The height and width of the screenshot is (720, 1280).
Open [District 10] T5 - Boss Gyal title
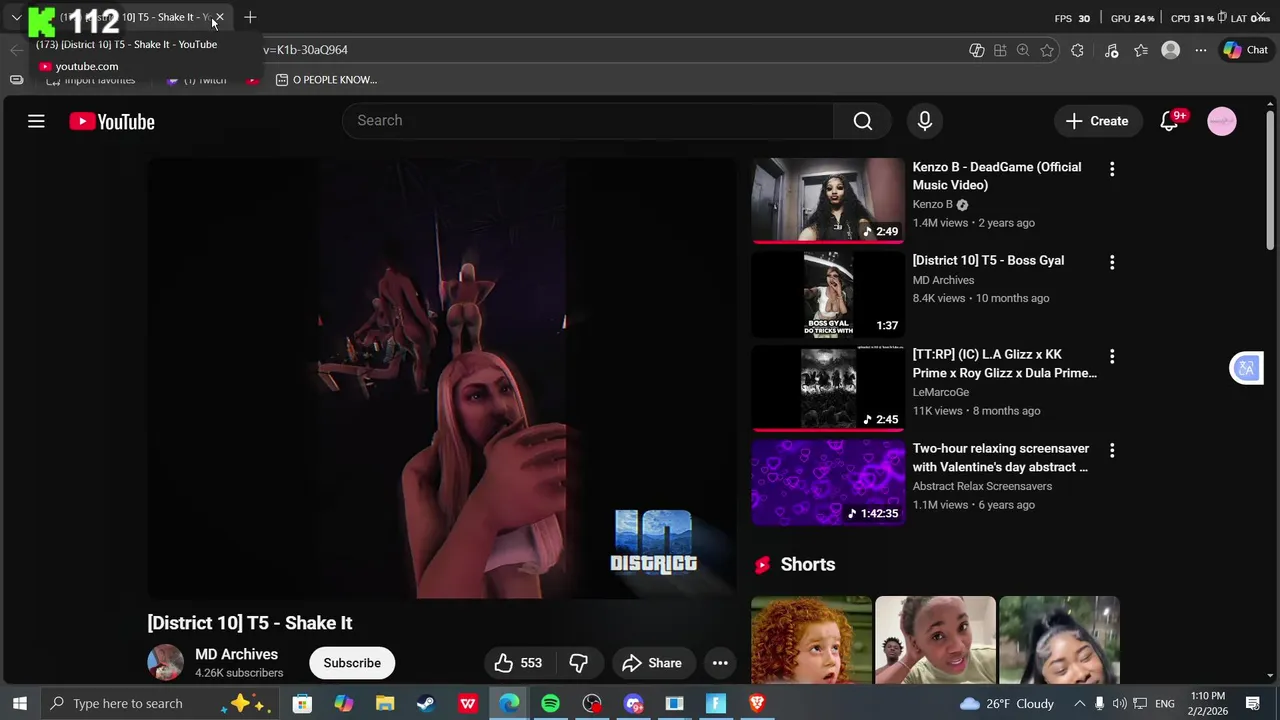[x=988, y=260]
